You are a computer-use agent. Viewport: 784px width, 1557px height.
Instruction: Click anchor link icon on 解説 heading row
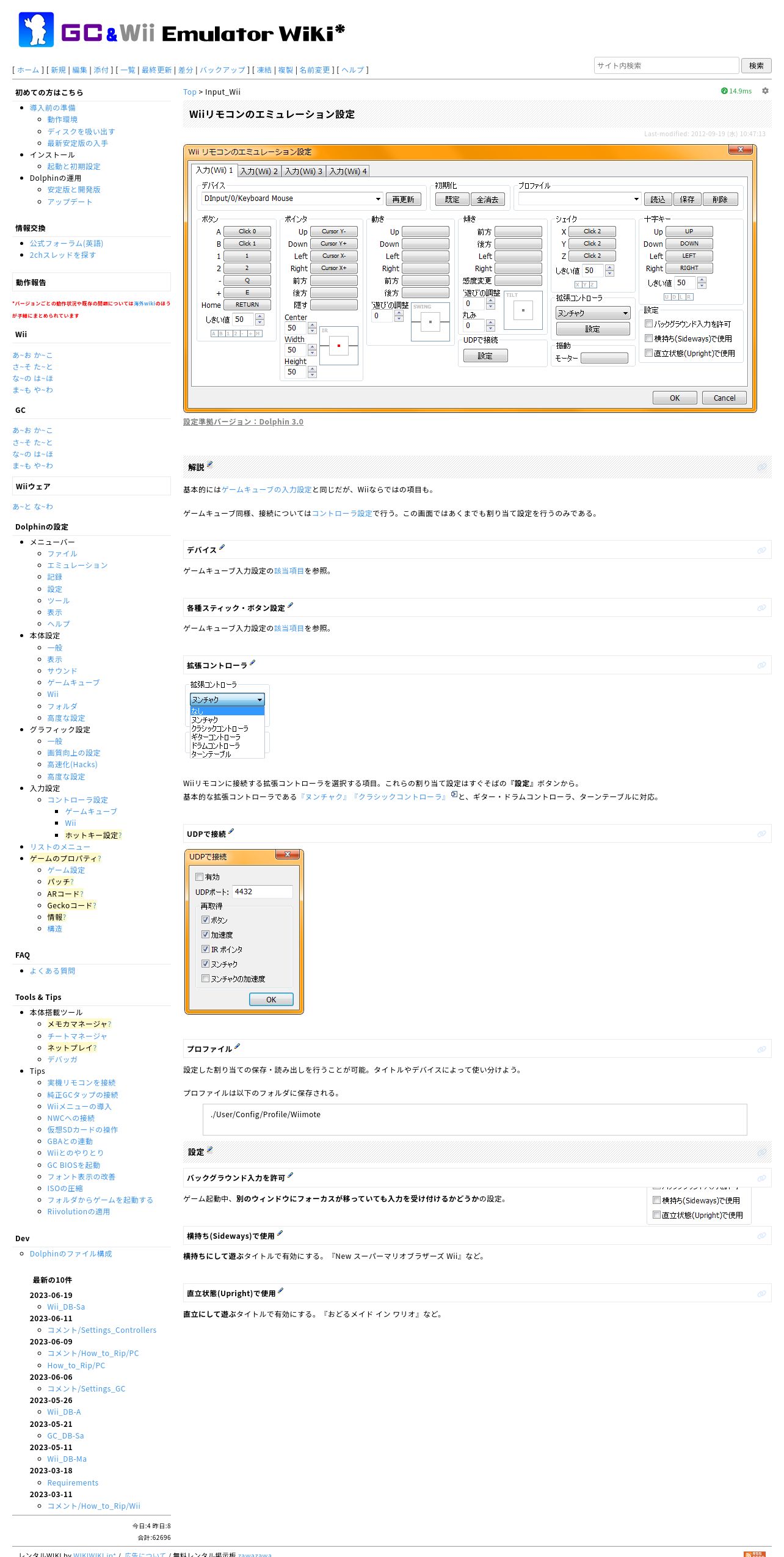pyautogui.click(x=761, y=467)
